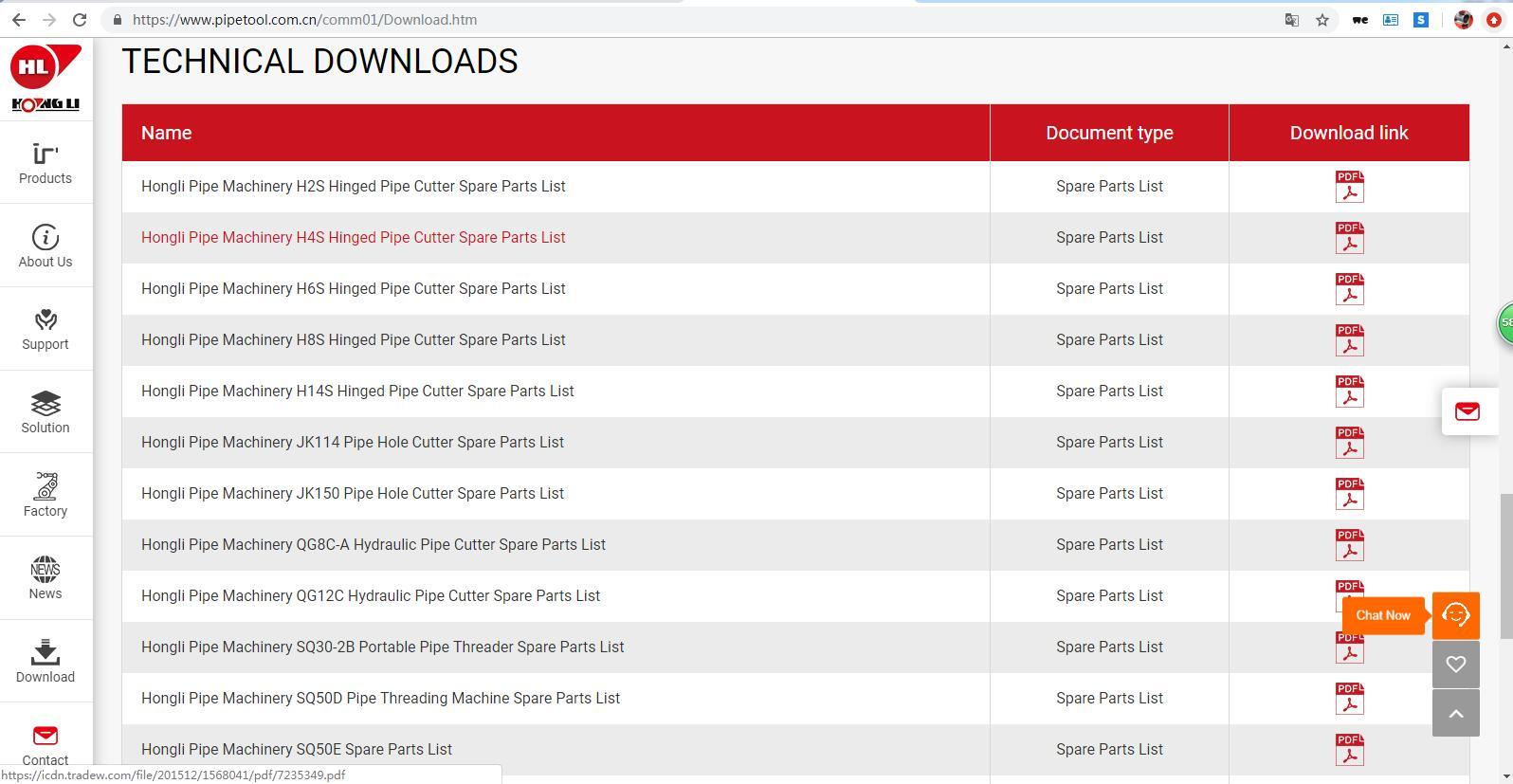The height and width of the screenshot is (784, 1513).
Task: Open Hongli H4S Hinged Pipe Cutter link
Action: [353, 238]
